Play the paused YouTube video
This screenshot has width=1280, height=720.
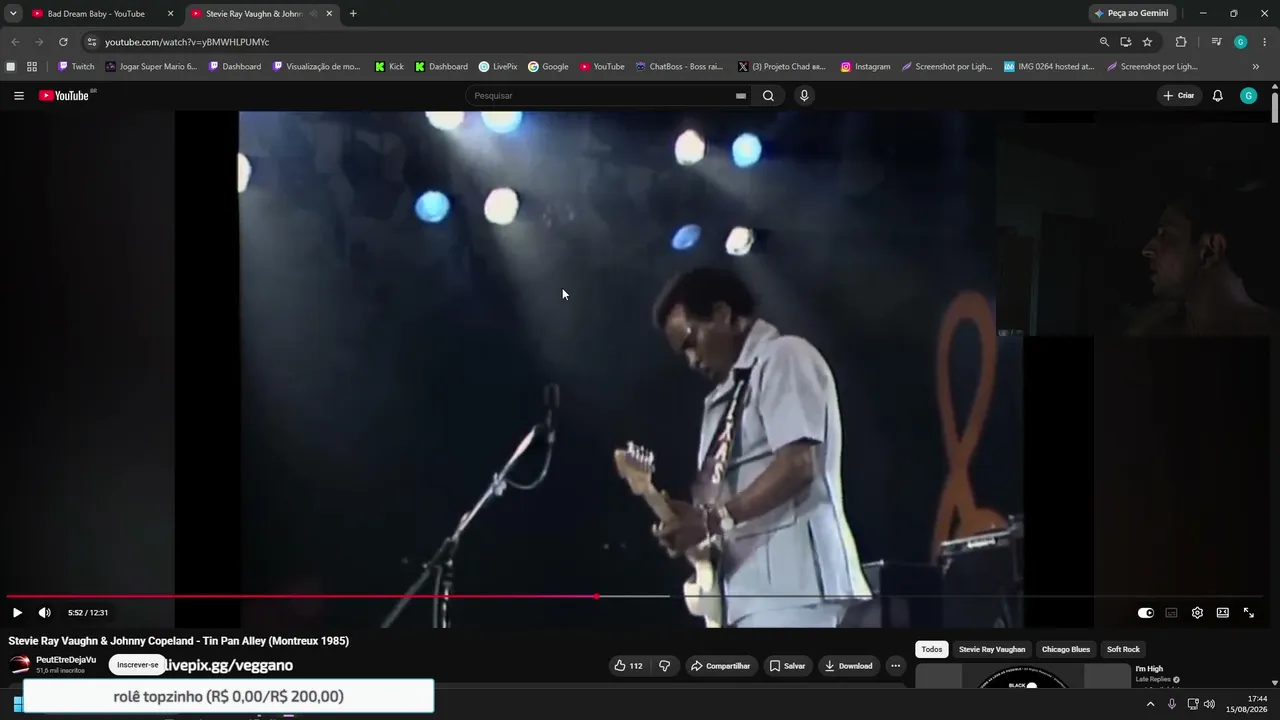(x=17, y=613)
